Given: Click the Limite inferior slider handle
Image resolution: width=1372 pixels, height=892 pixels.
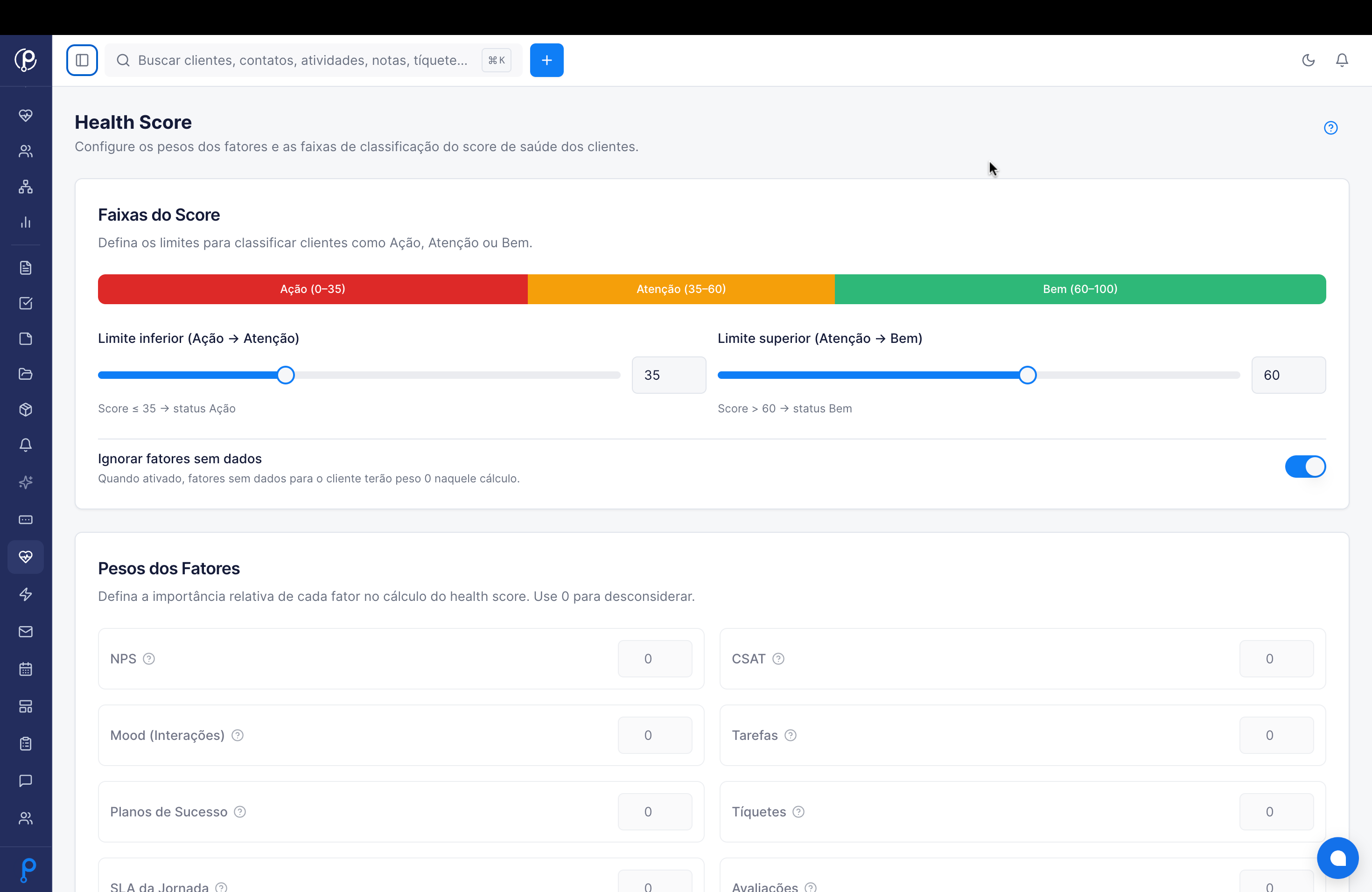Looking at the screenshot, I should pos(285,375).
